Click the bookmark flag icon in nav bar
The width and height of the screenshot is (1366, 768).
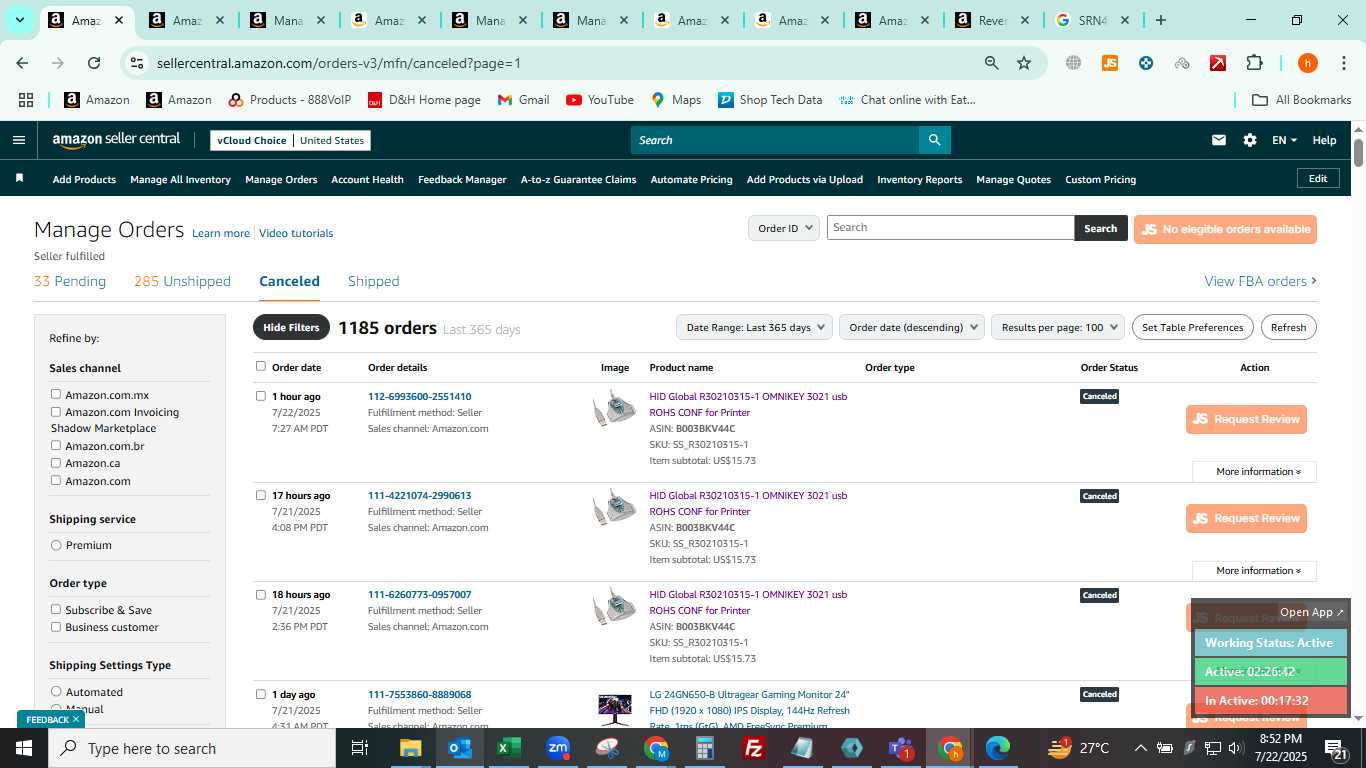point(19,178)
